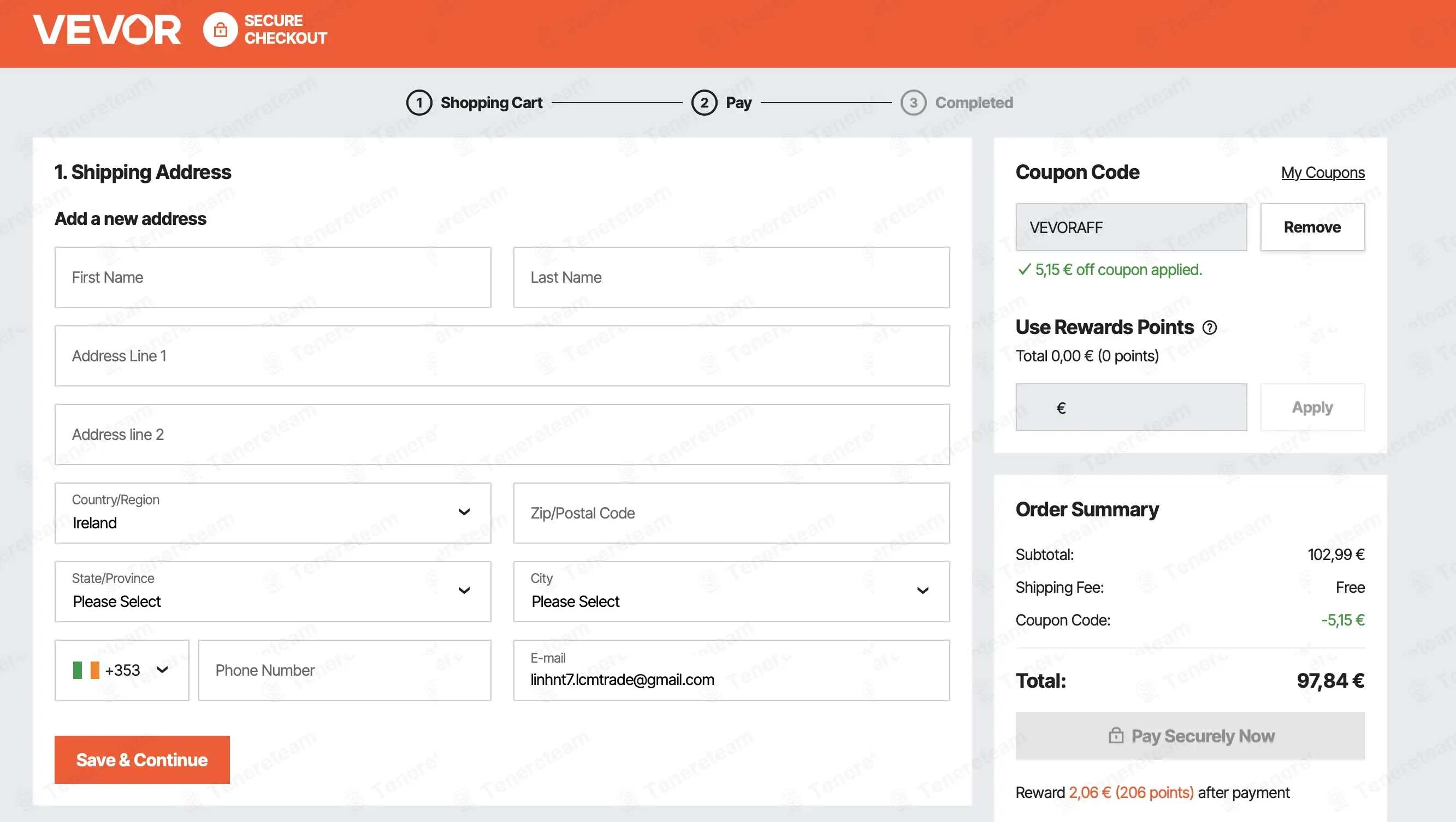Screen dimensions: 1456x822
Task: Remove the VEVORAFF coupon code
Action: click(1312, 227)
